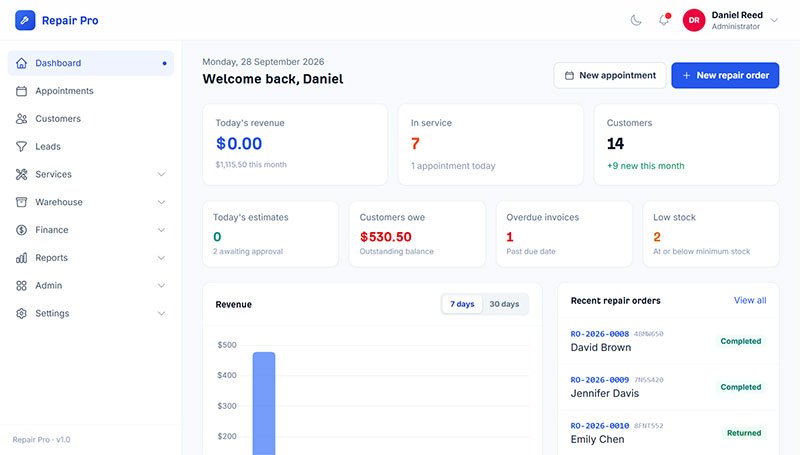Click the Today's revenue card
The height and width of the screenshot is (455, 800).
click(x=295, y=145)
